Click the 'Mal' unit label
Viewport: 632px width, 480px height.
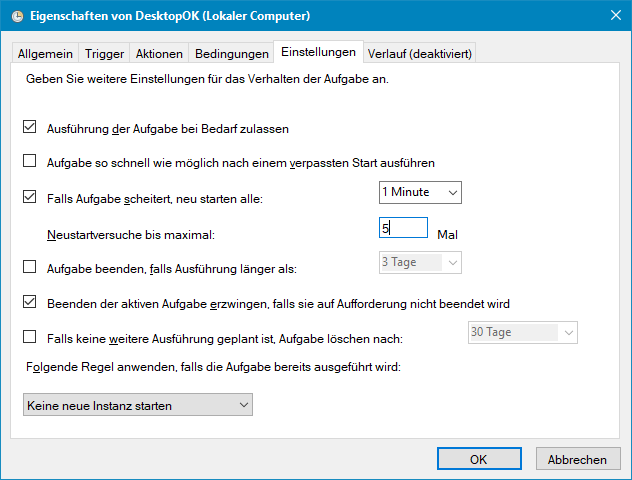(x=447, y=235)
